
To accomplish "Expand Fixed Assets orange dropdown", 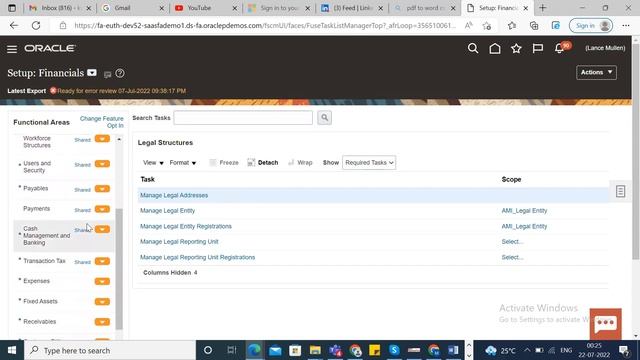I will click(102, 302).
